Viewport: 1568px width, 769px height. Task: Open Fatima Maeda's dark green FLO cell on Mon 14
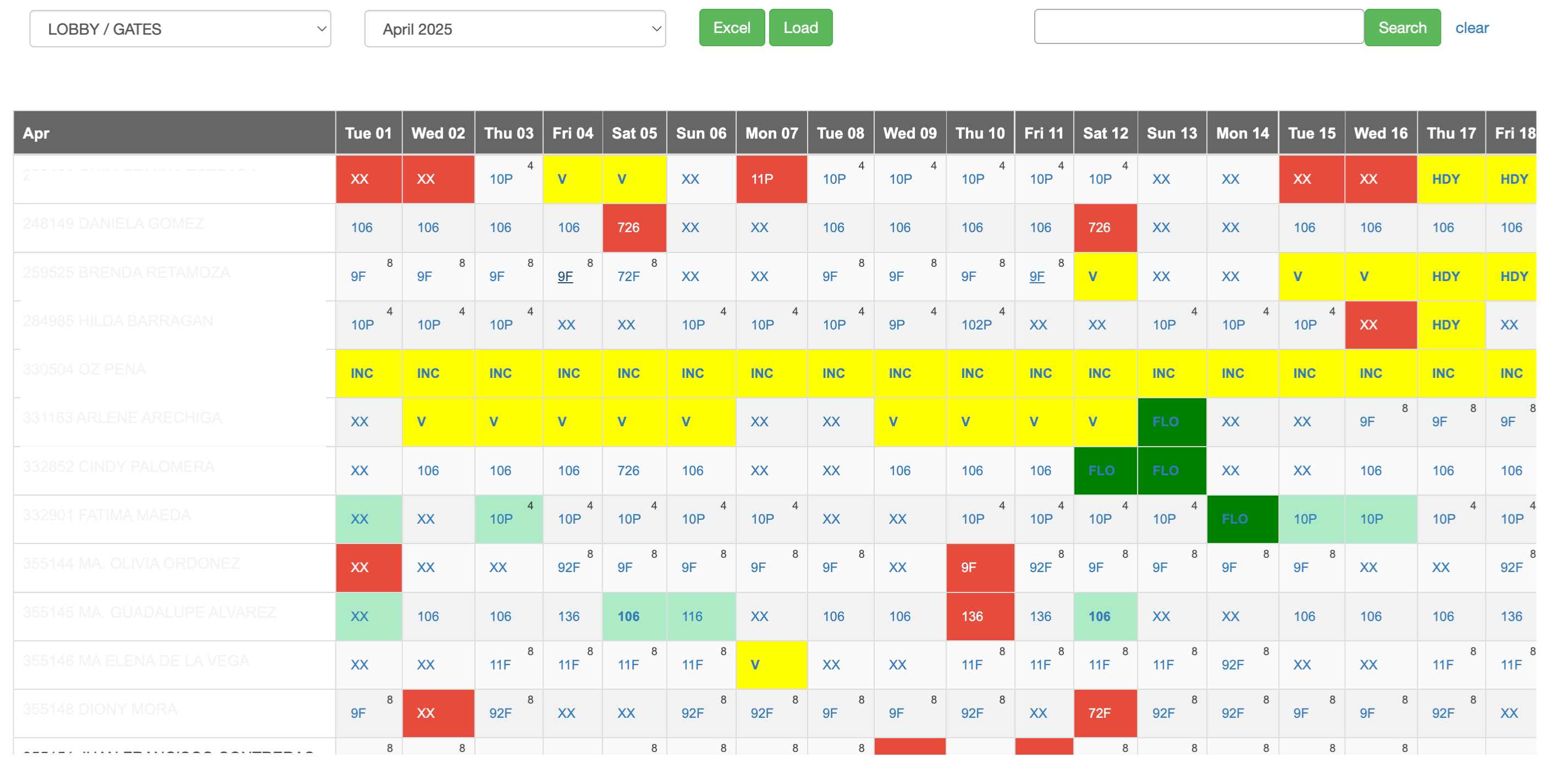pos(1234,519)
